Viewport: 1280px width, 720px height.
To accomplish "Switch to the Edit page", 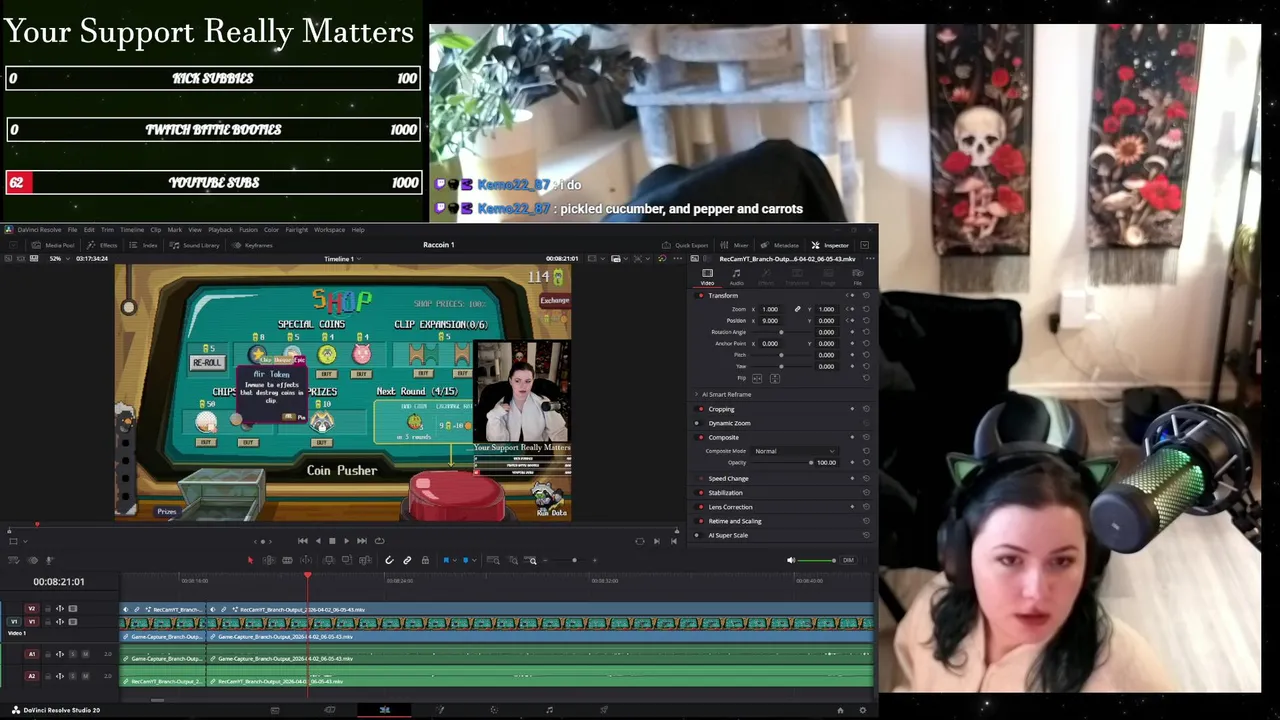I will [x=385, y=710].
